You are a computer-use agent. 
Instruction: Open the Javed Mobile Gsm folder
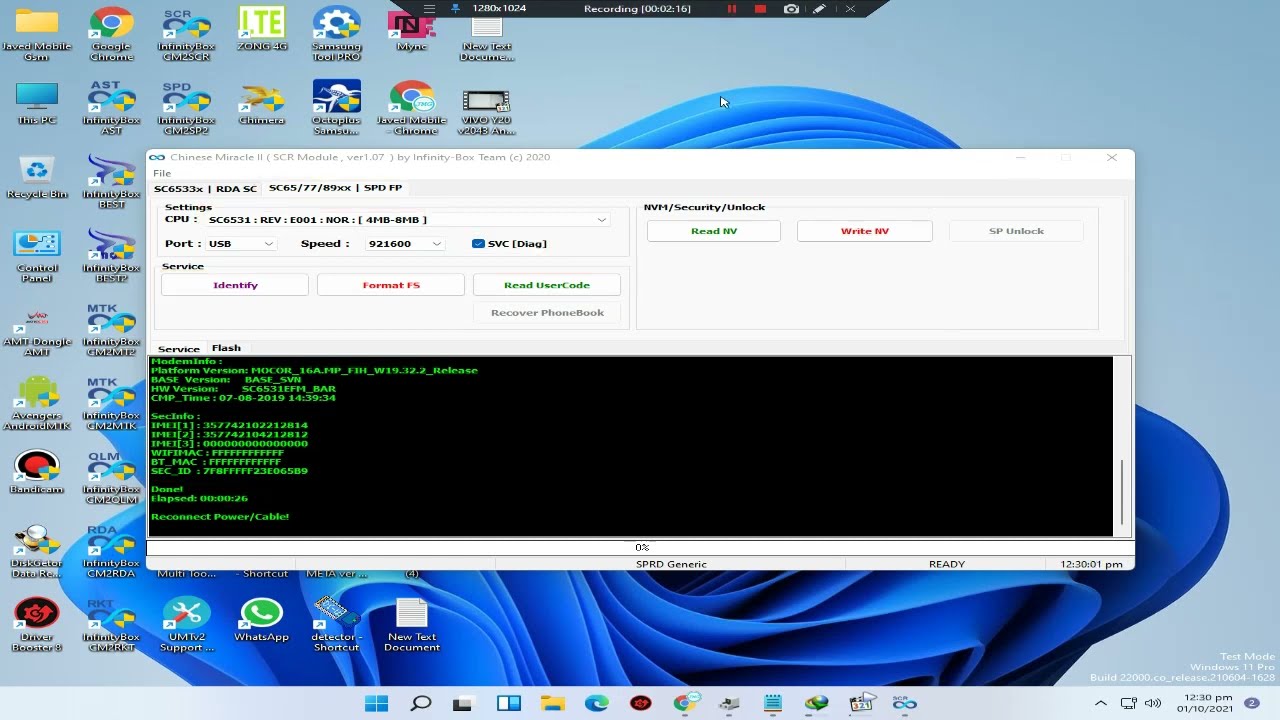(37, 35)
